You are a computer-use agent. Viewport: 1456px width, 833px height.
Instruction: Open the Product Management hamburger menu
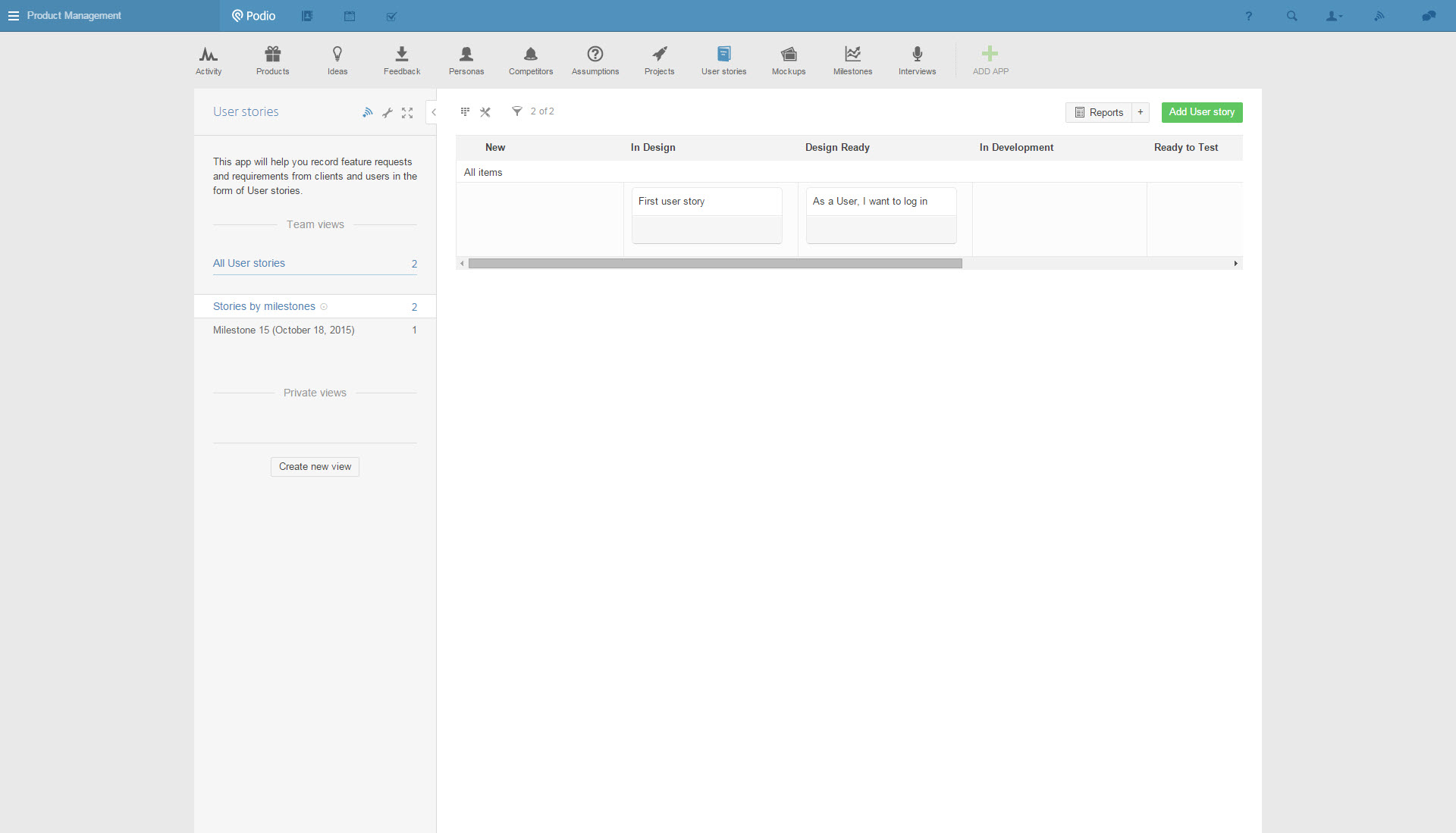pyautogui.click(x=13, y=16)
